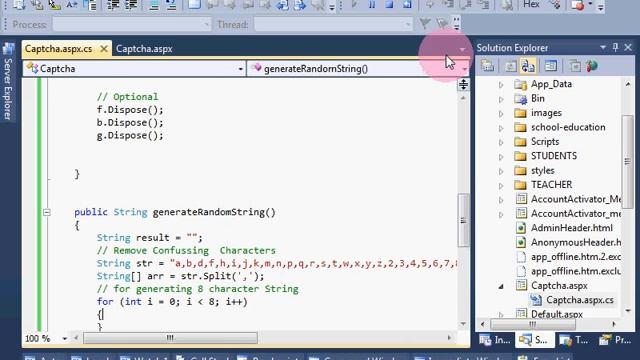This screenshot has width=640, height=360.
Task: Switch to the Properties bottom tab
Action: point(616,340)
